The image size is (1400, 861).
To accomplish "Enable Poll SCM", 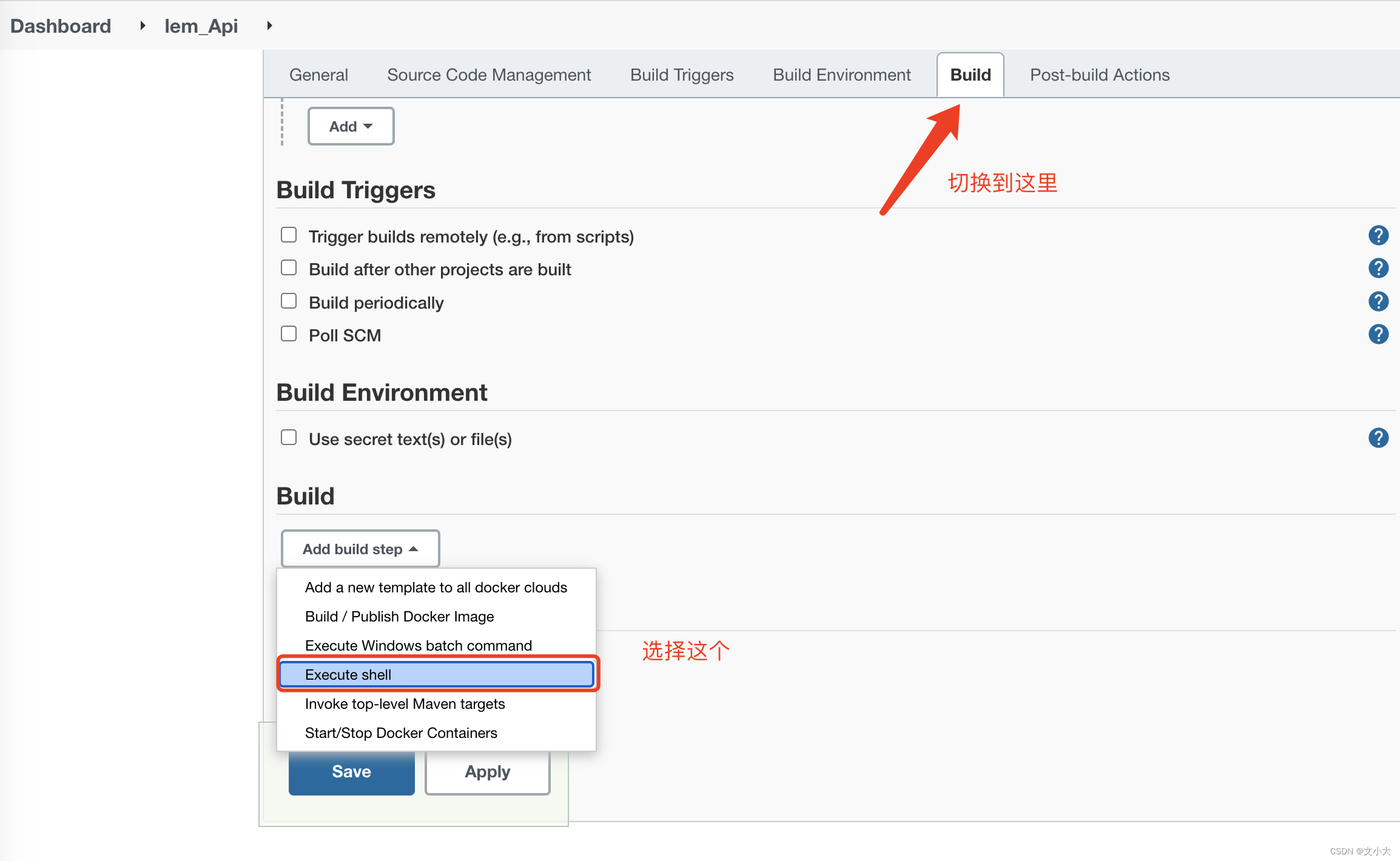I will pyautogui.click(x=289, y=333).
